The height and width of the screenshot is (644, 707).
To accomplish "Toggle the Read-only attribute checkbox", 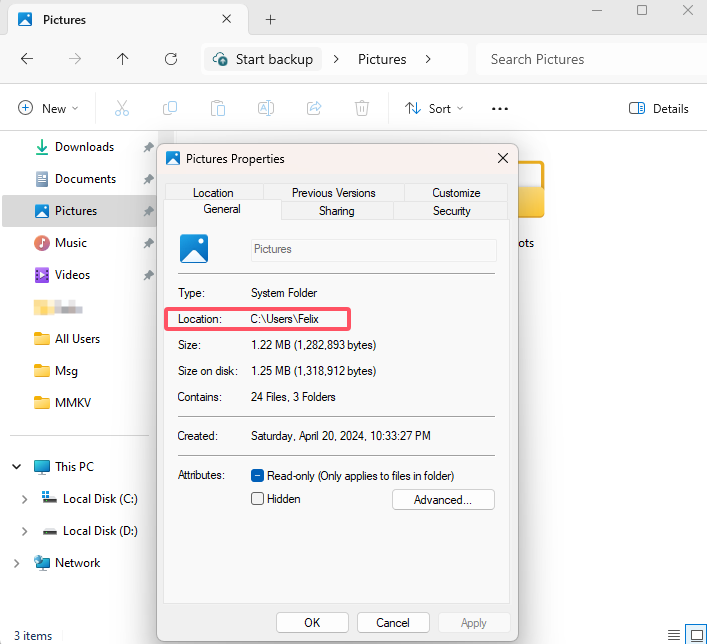I will [x=258, y=476].
